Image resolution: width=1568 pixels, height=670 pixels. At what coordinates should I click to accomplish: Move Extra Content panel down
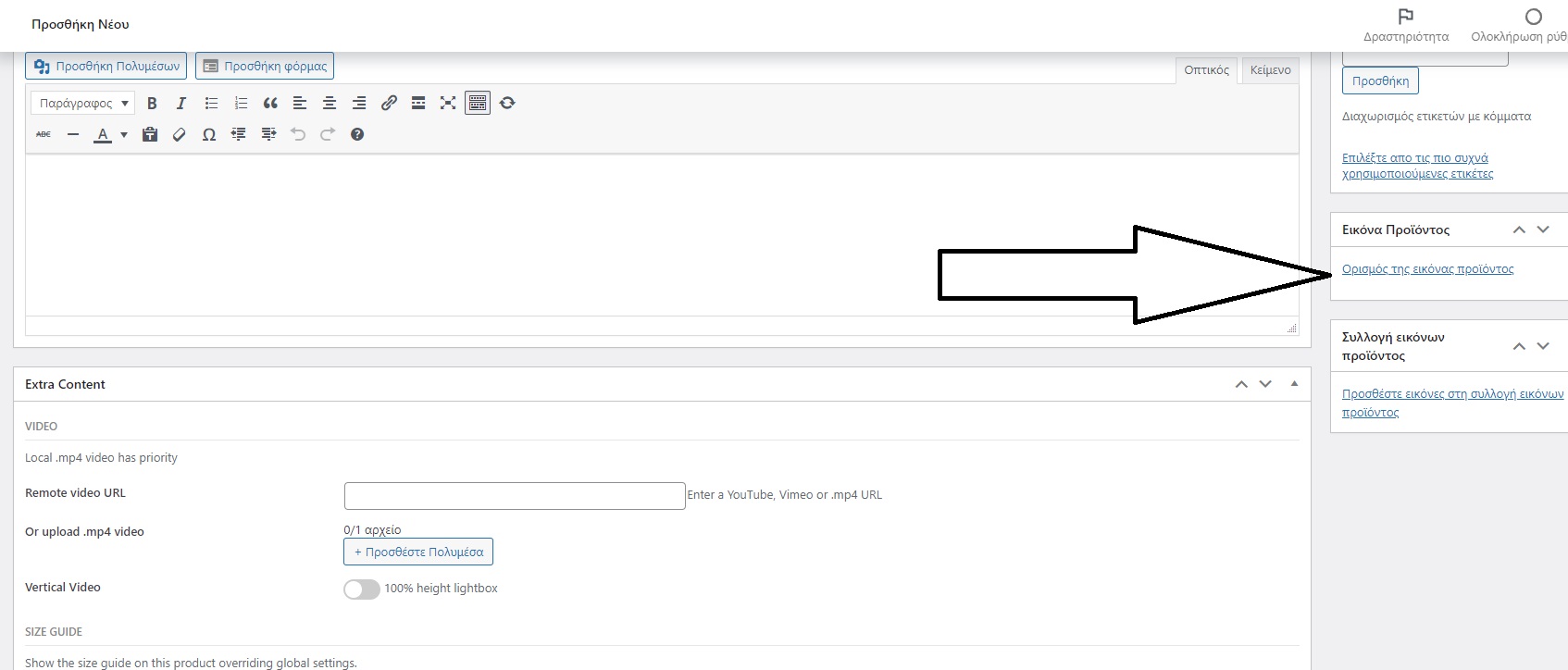pyautogui.click(x=1265, y=384)
